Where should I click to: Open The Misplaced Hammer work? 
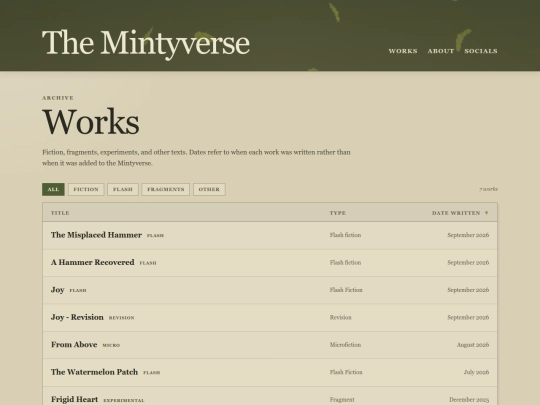pos(96,235)
